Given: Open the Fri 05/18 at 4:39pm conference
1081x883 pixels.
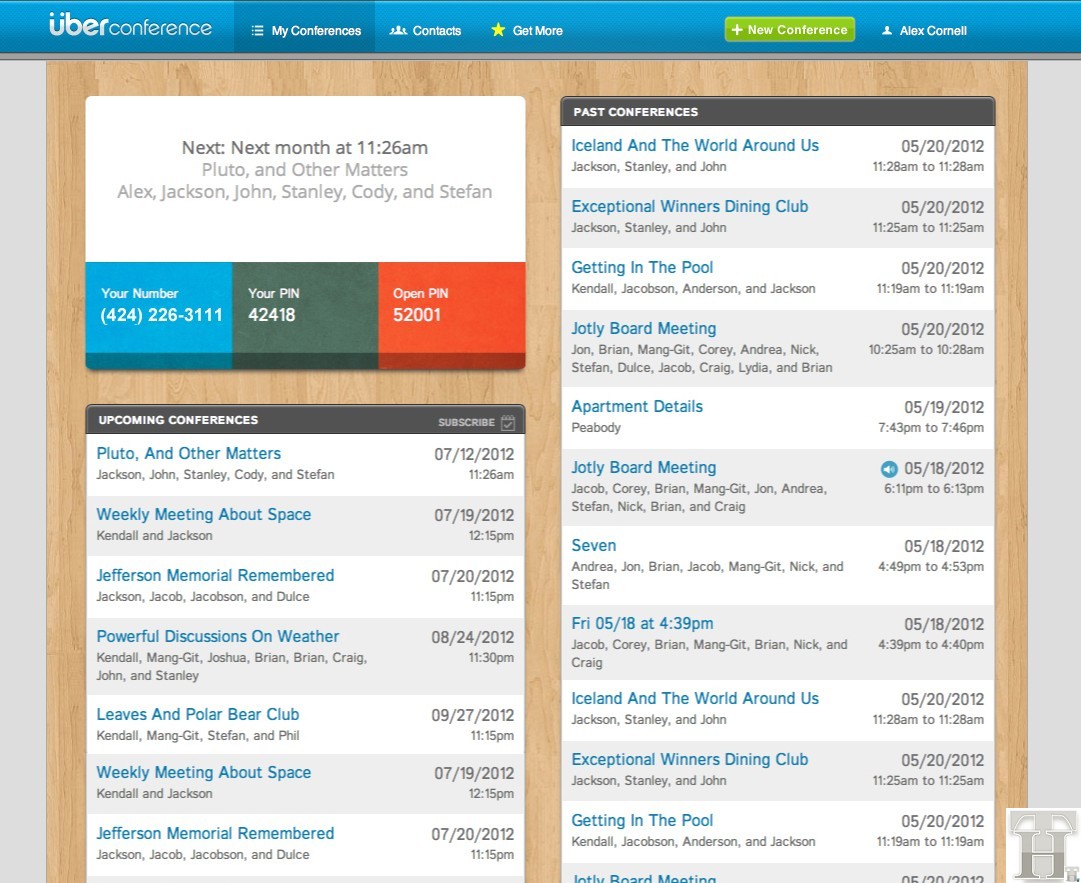Looking at the screenshot, I should tap(641, 624).
